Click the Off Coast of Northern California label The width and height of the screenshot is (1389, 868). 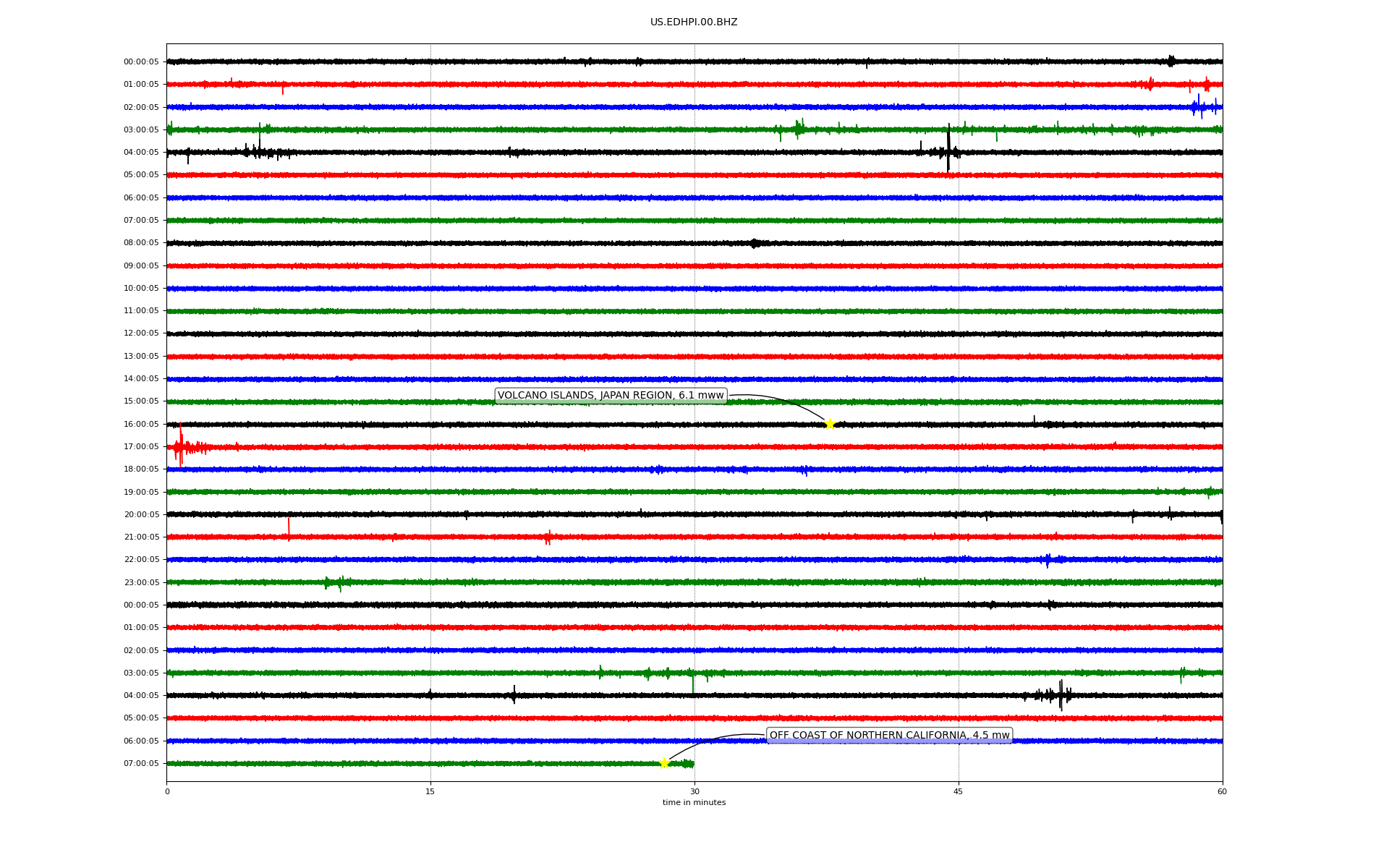click(889, 736)
